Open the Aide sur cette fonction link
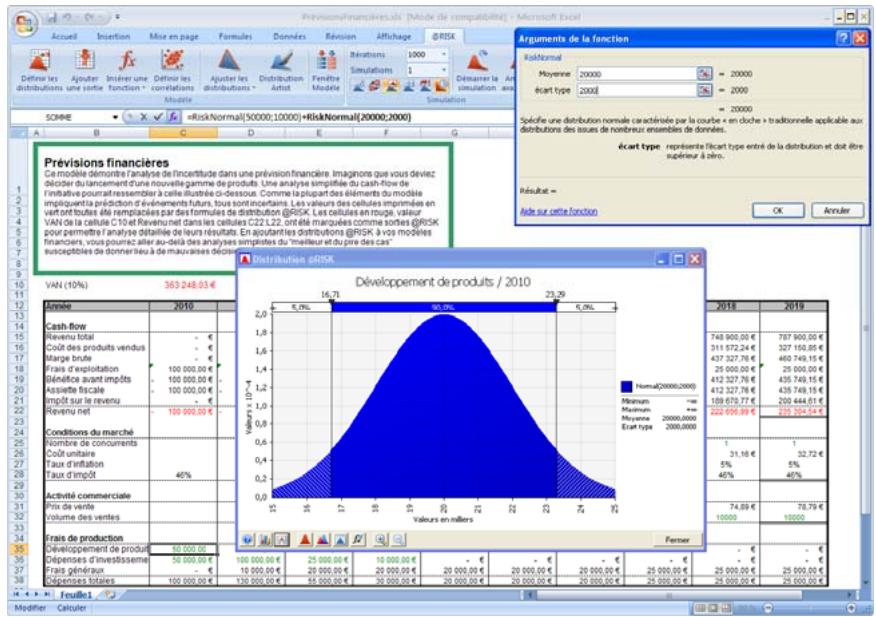Image resolution: width=876 pixels, height=617 pixels. (x=558, y=211)
